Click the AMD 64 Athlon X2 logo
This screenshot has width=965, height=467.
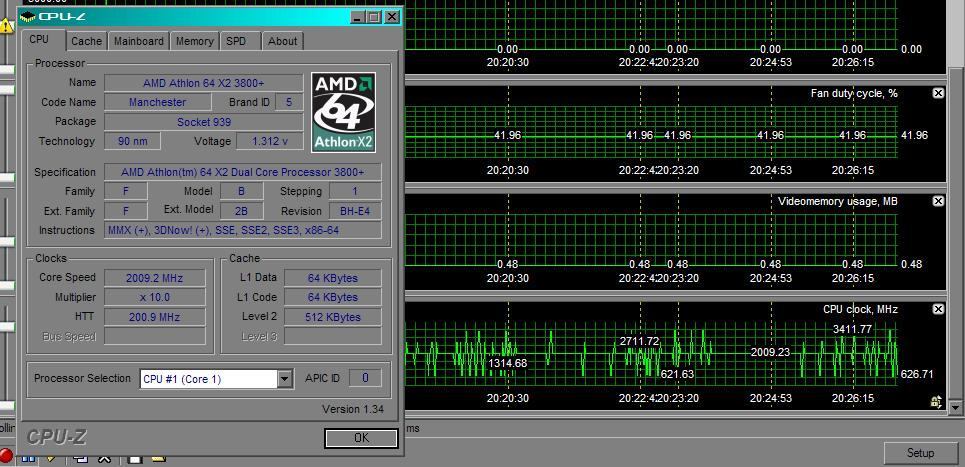point(343,112)
